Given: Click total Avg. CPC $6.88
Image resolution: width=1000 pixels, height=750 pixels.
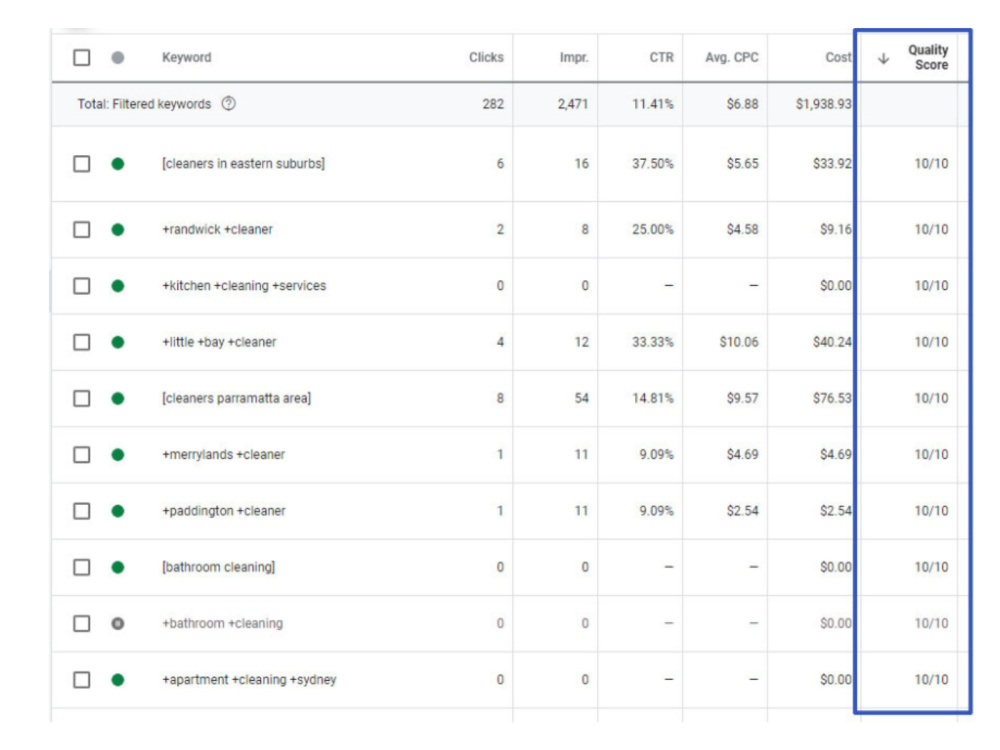Looking at the screenshot, I should coord(742,104).
